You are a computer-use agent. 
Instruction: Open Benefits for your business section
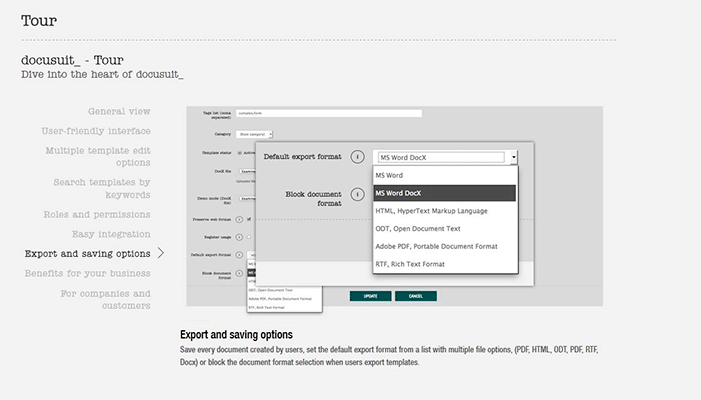tap(88, 273)
